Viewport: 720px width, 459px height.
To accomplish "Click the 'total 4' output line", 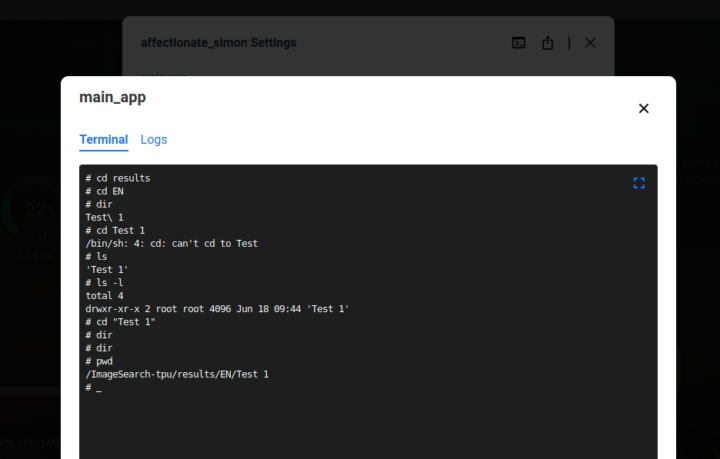I will click(x=104, y=296).
